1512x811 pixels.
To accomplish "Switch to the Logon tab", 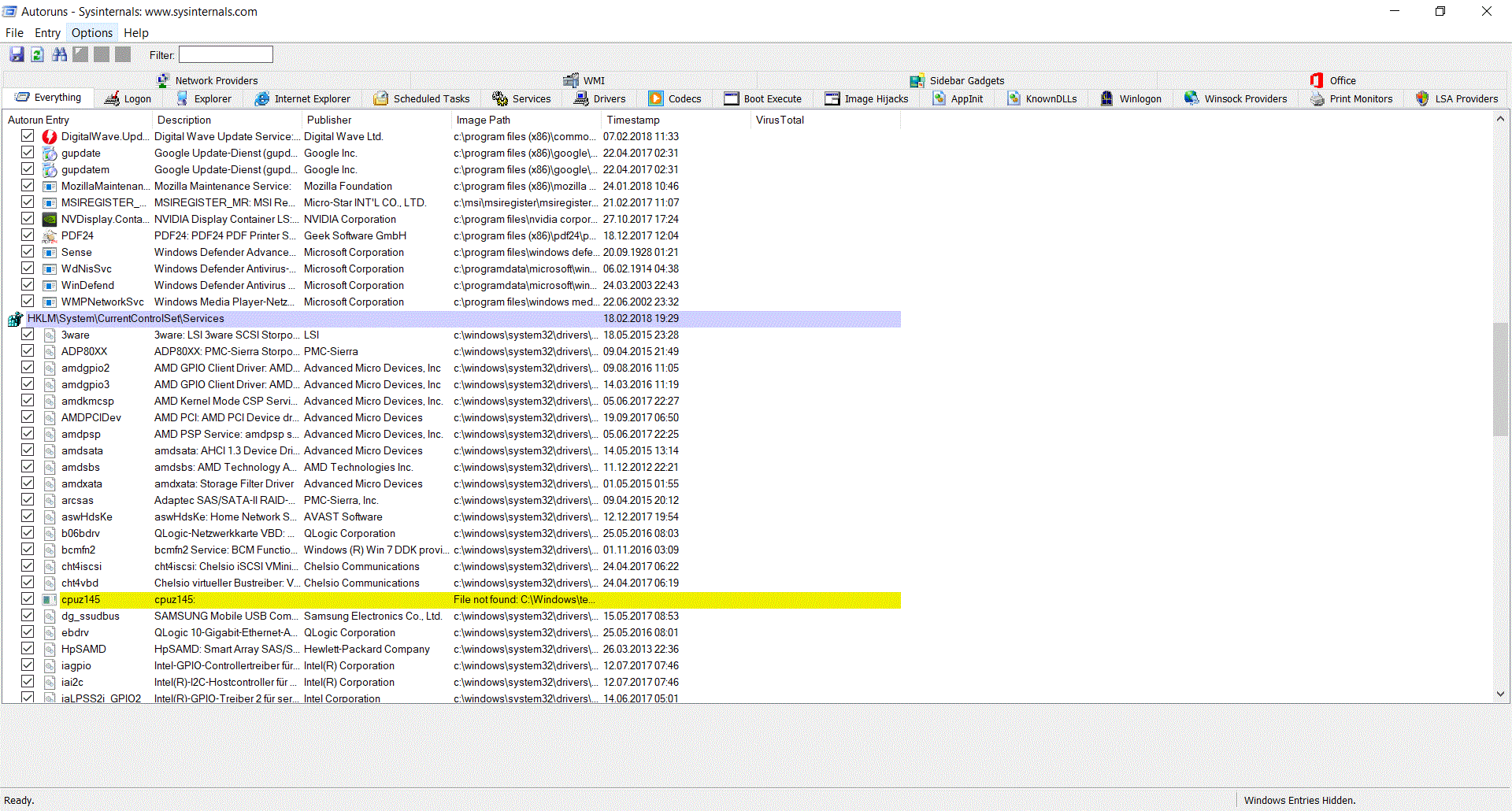I will point(128,98).
